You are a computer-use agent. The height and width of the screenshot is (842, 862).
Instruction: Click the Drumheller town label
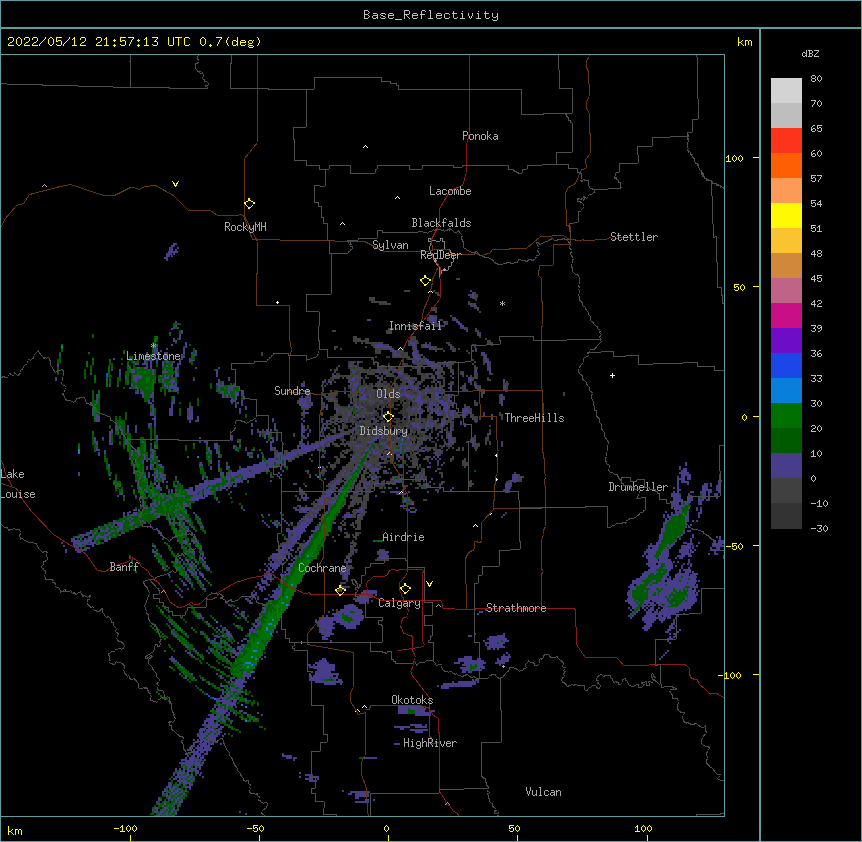[x=638, y=487]
